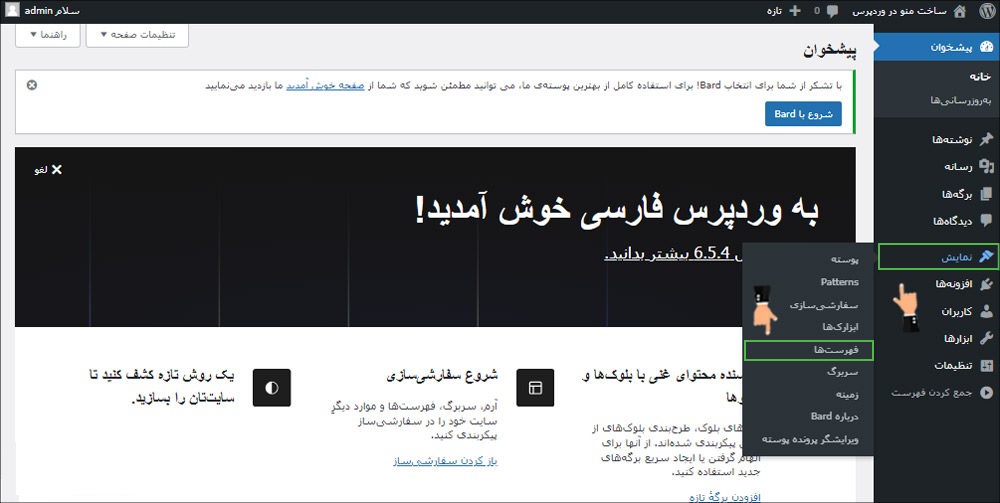Viewport: 1000px width, 503px height.
Task: Dismiss the Bard notice with the X icon
Action: tap(32, 85)
